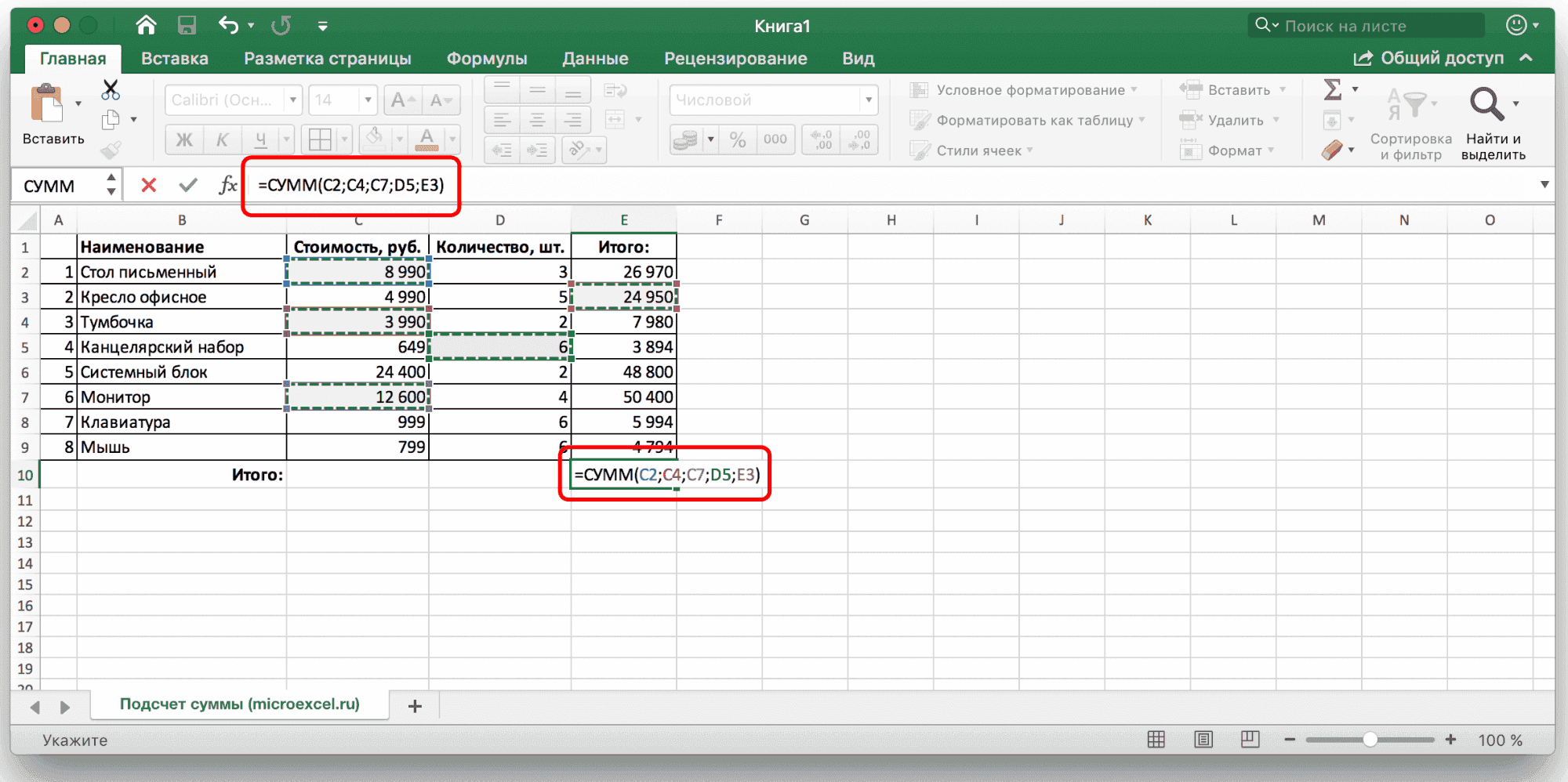
Task: Click the Find and Select magnifier icon
Action: (1486, 104)
